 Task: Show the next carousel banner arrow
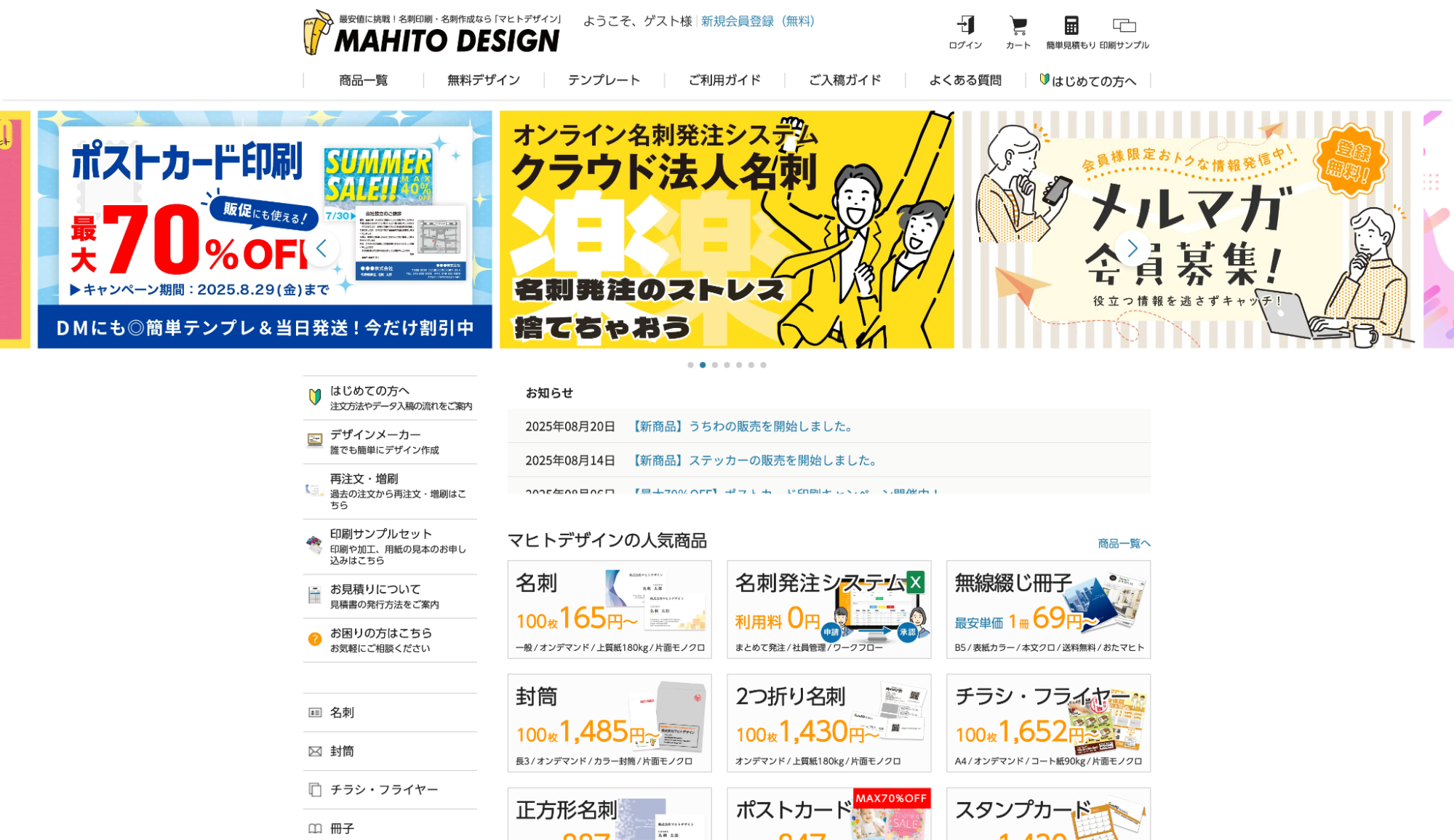pyautogui.click(x=1132, y=249)
